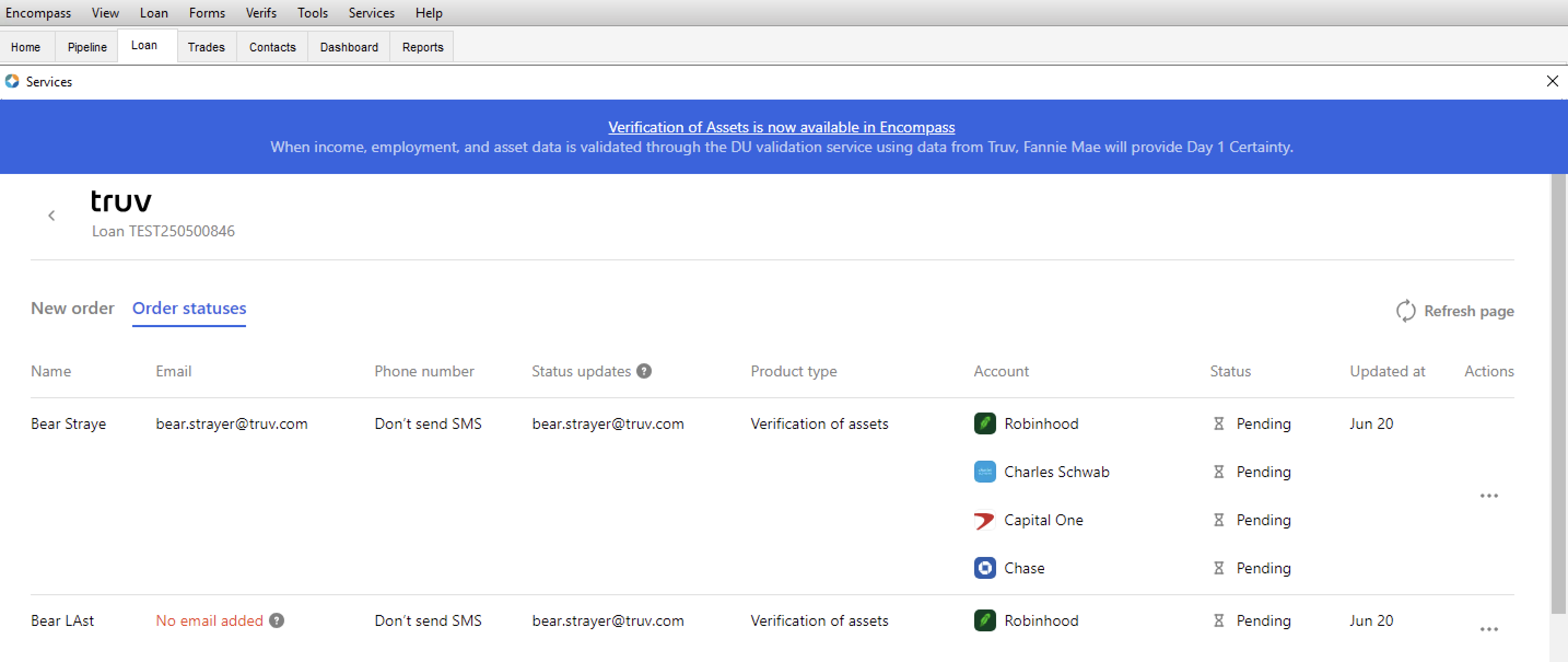Click Verification of assets in Bear LAst row
Image resolution: width=1568 pixels, height=662 pixels.
[x=820, y=620]
